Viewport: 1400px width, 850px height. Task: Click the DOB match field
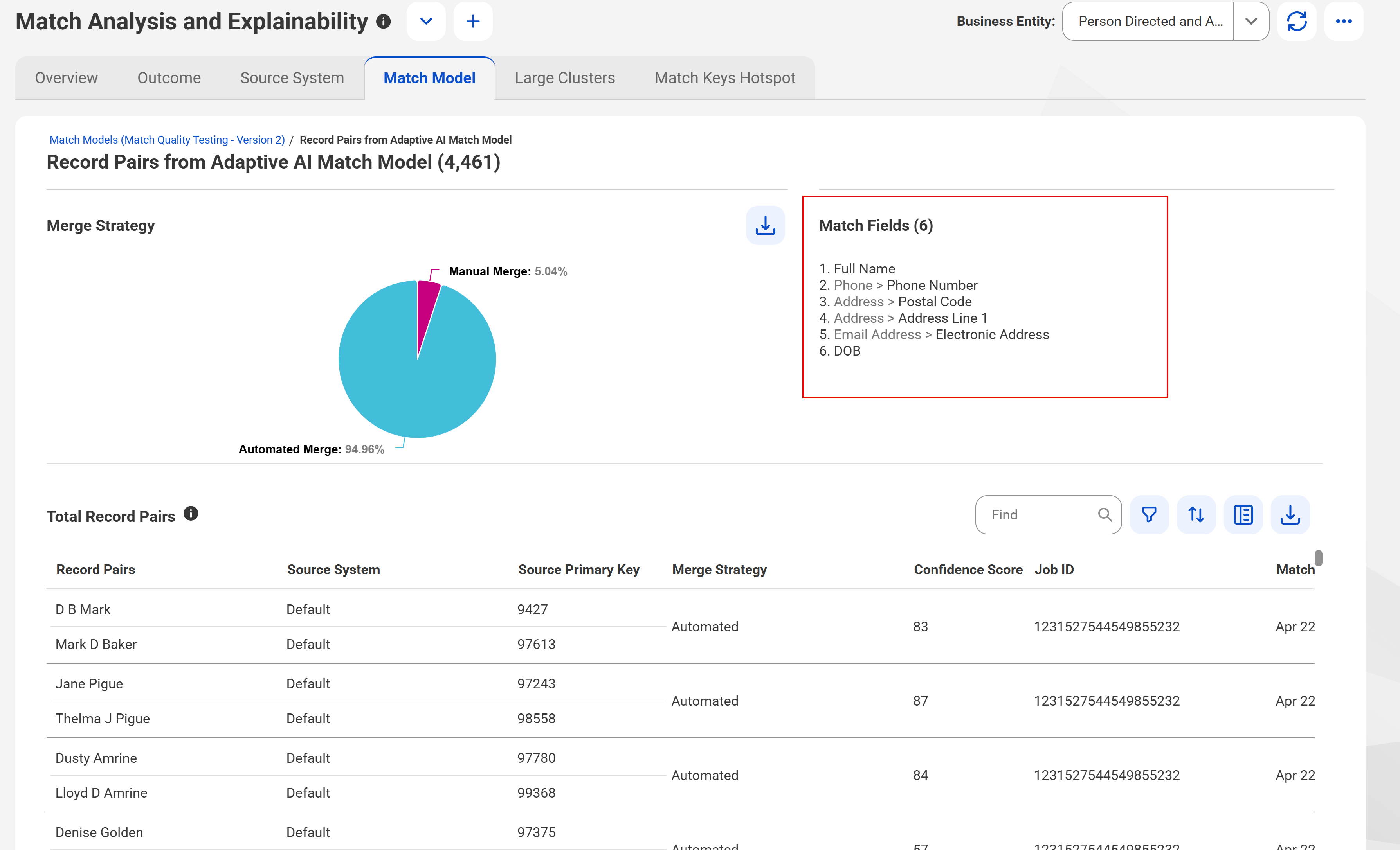pos(847,352)
